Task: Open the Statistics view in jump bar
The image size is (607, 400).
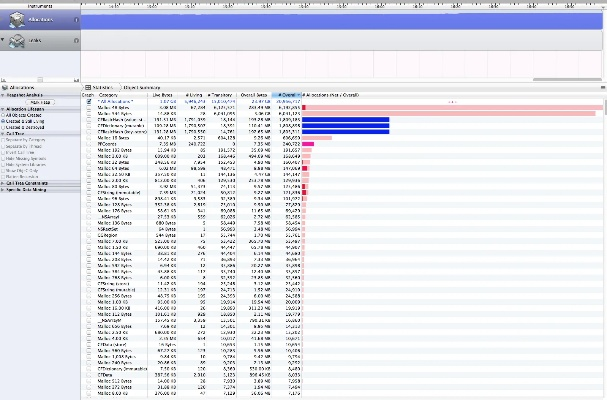Action: point(102,88)
